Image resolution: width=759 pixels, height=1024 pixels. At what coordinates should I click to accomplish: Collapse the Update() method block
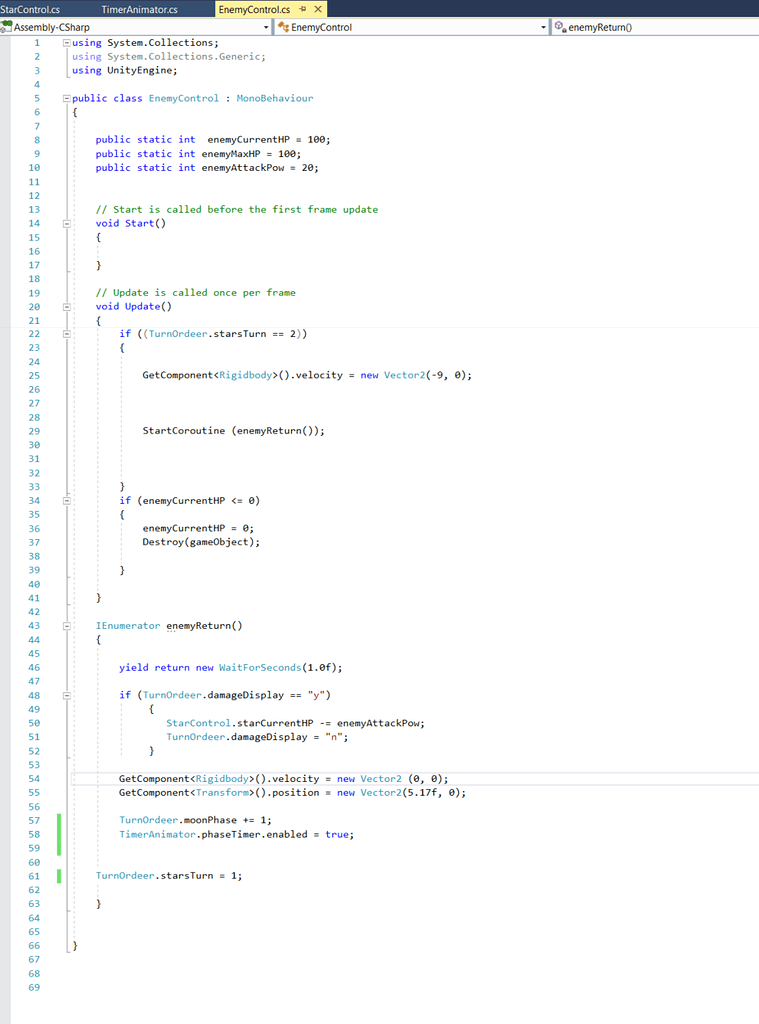pos(66,306)
